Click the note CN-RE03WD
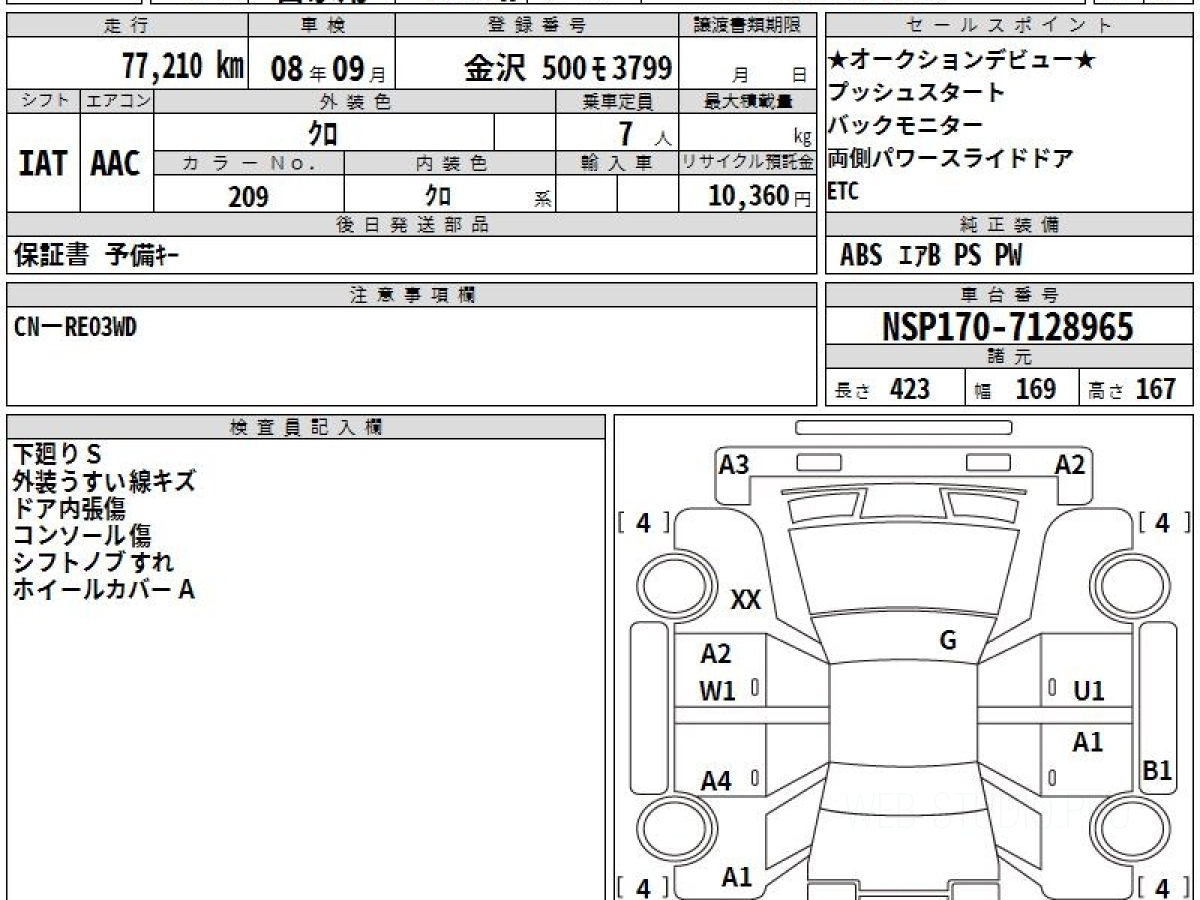1200x900 pixels. click(76, 326)
